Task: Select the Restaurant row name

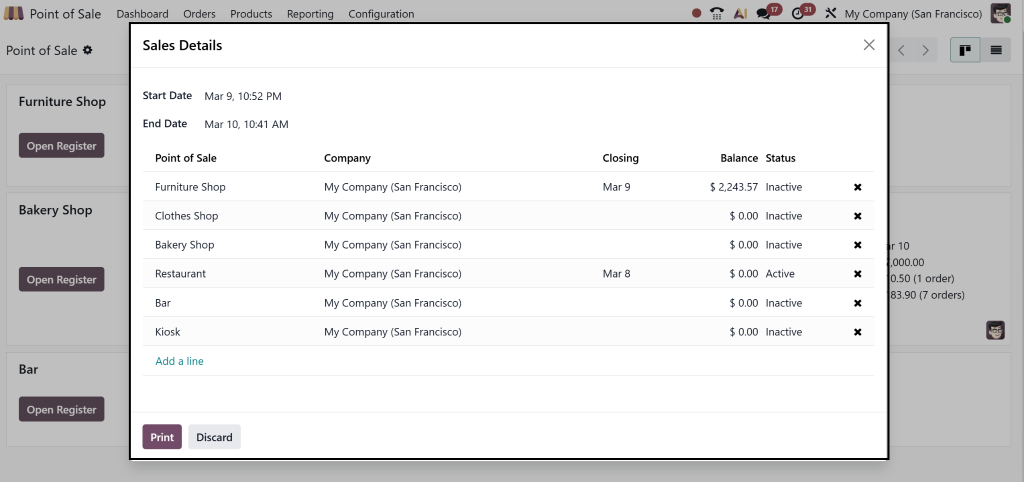Action: [180, 274]
